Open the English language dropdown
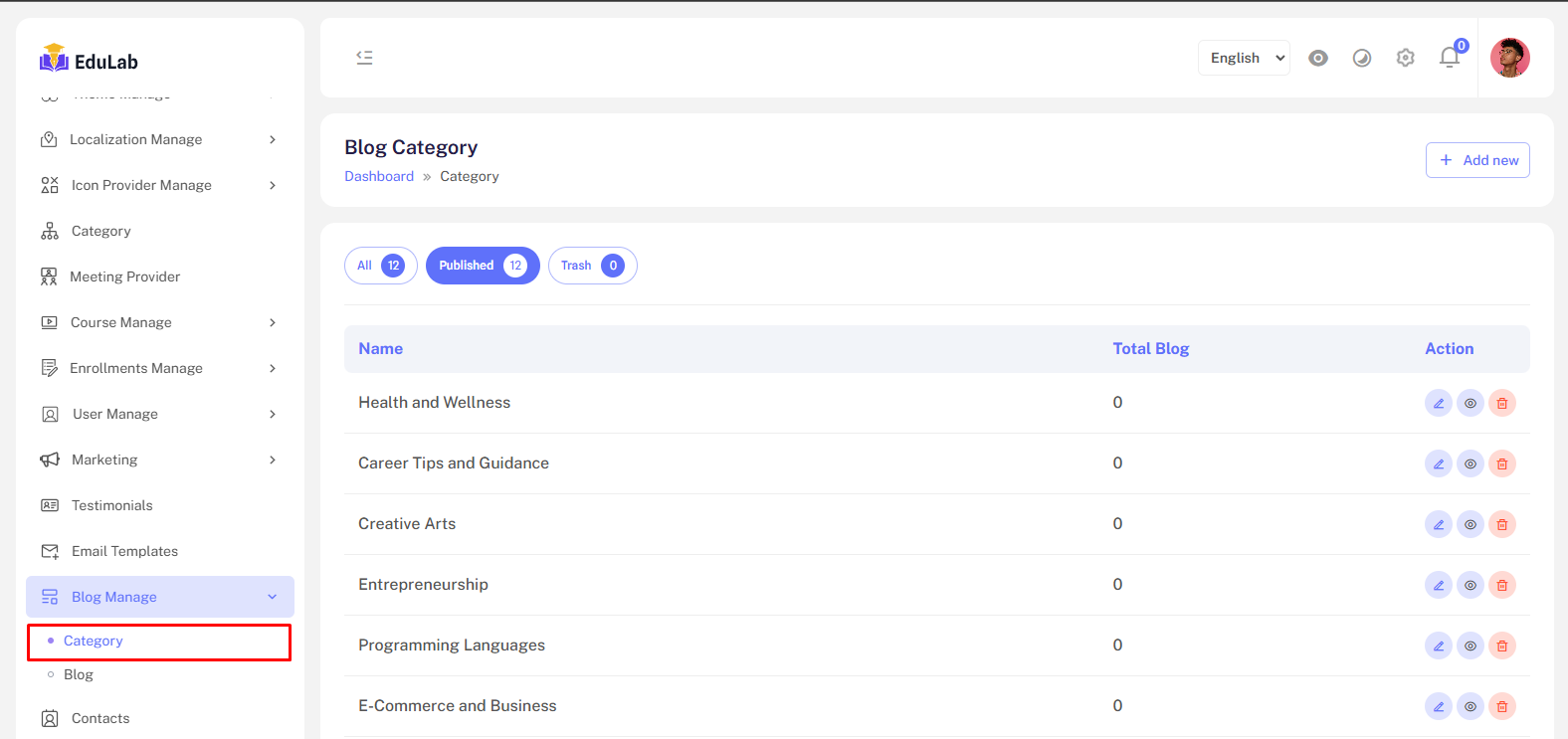Image resolution: width=1568 pixels, height=739 pixels. 1244,58
